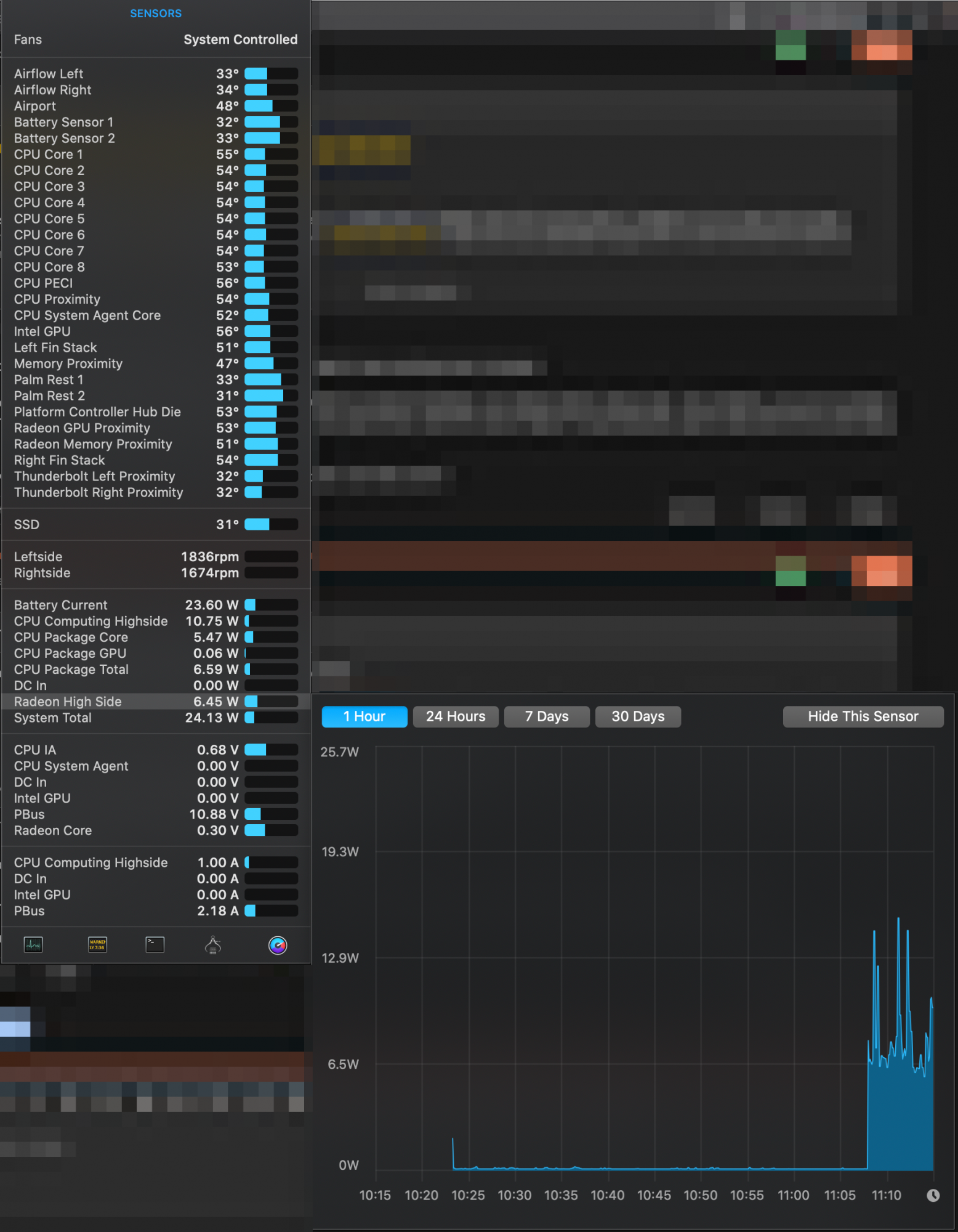Image resolution: width=958 pixels, height=1232 pixels.
Task: Select the CPU Core 6 row
Action: click(156, 235)
